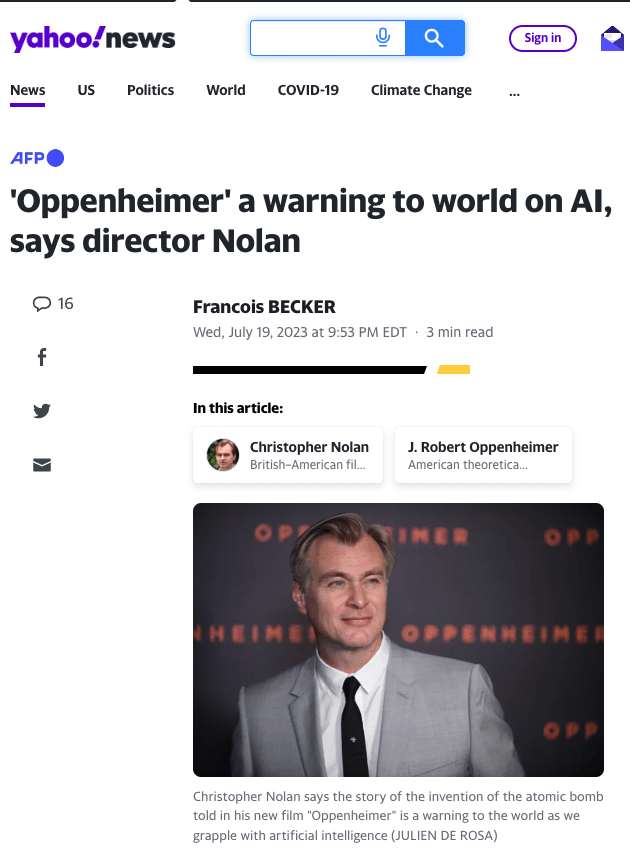The width and height of the screenshot is (630, 853).
Task: Share article via Facebook icon
Action: (x=42, y=357)
